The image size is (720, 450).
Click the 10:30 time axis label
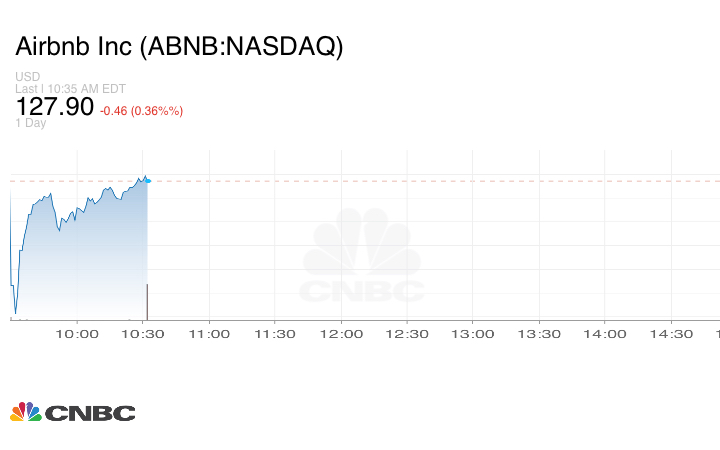click(143, 334)
